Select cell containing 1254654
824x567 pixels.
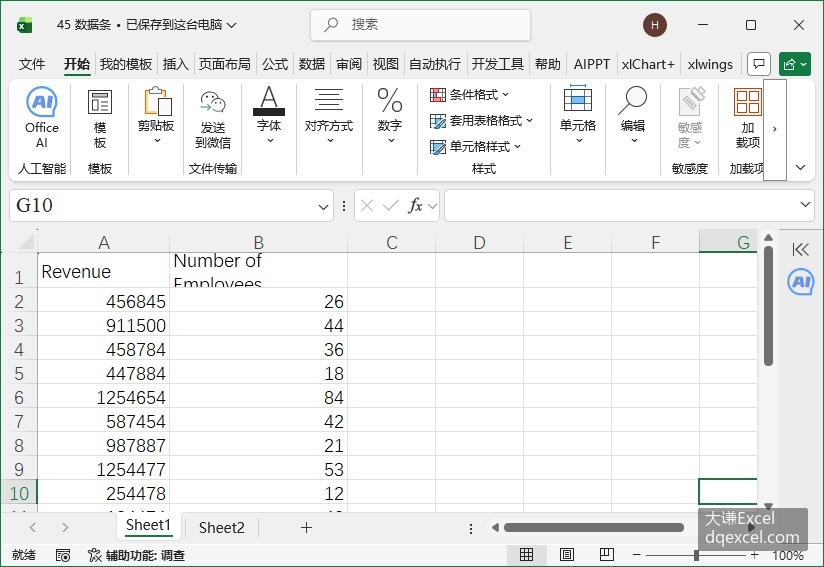[104, 397]
